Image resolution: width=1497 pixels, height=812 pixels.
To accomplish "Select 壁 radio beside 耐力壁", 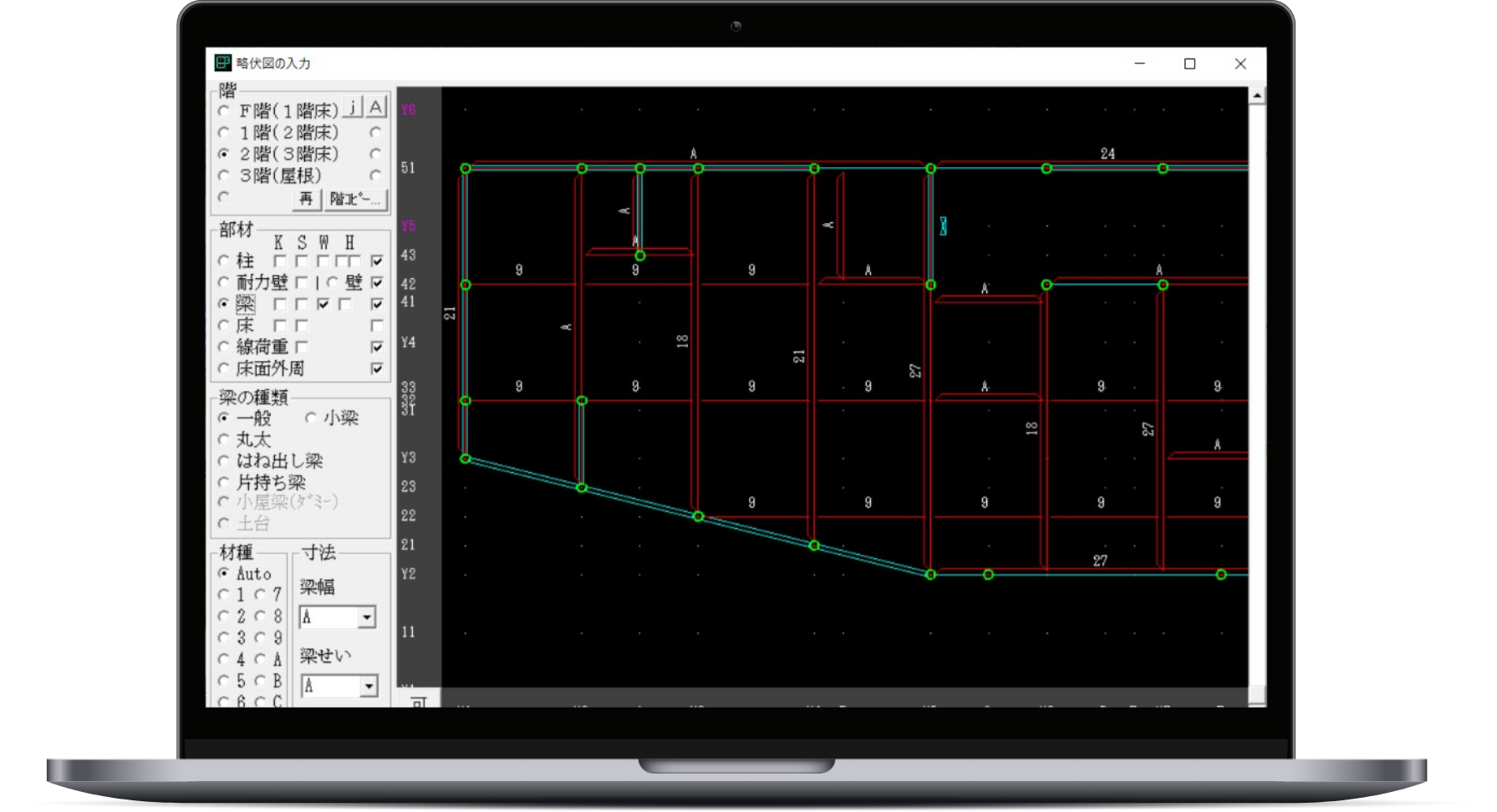I will pyautogui.click(x=333, y=282).
